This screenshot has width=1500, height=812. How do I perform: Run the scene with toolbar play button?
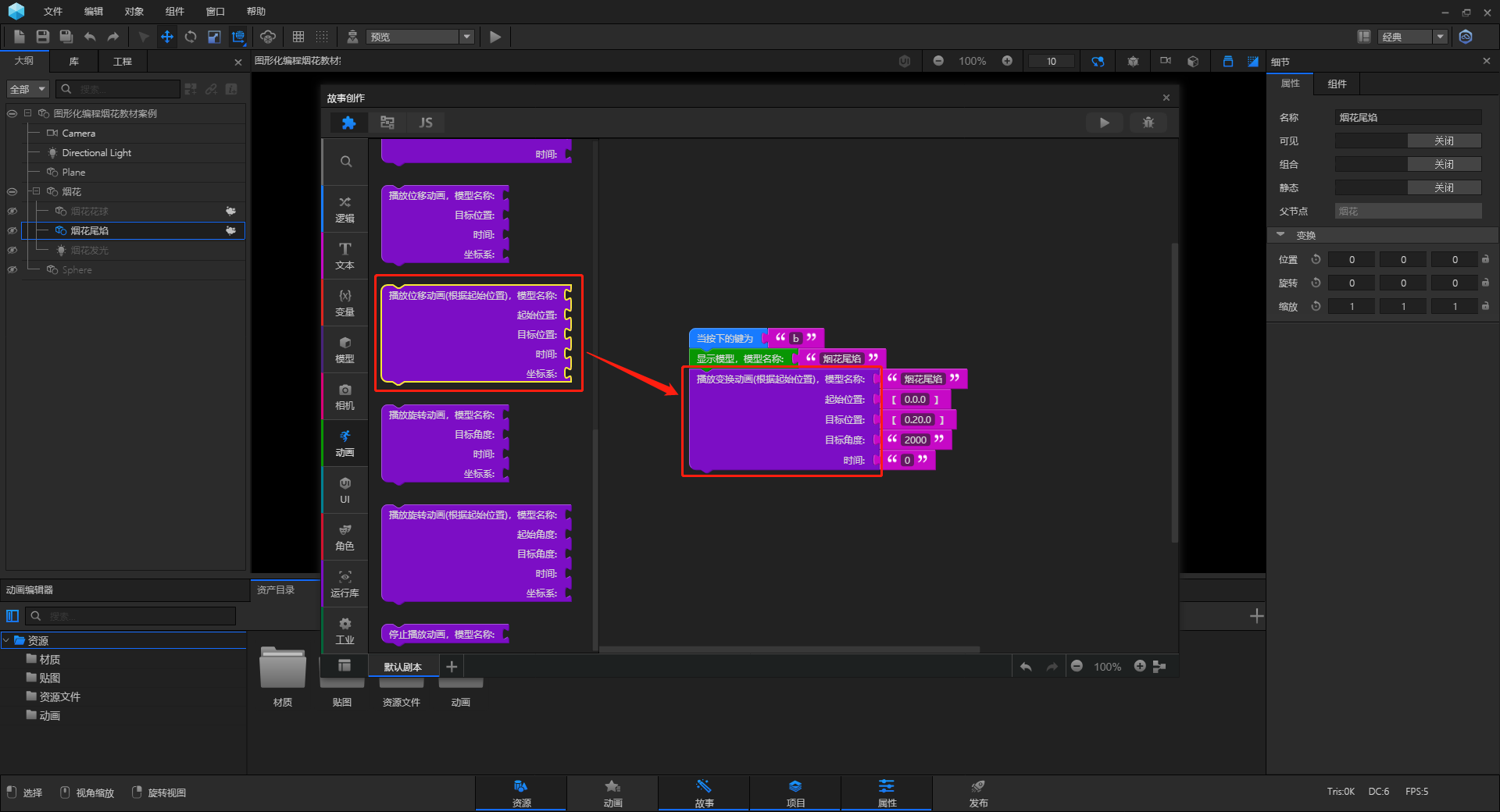click(495, 37)
